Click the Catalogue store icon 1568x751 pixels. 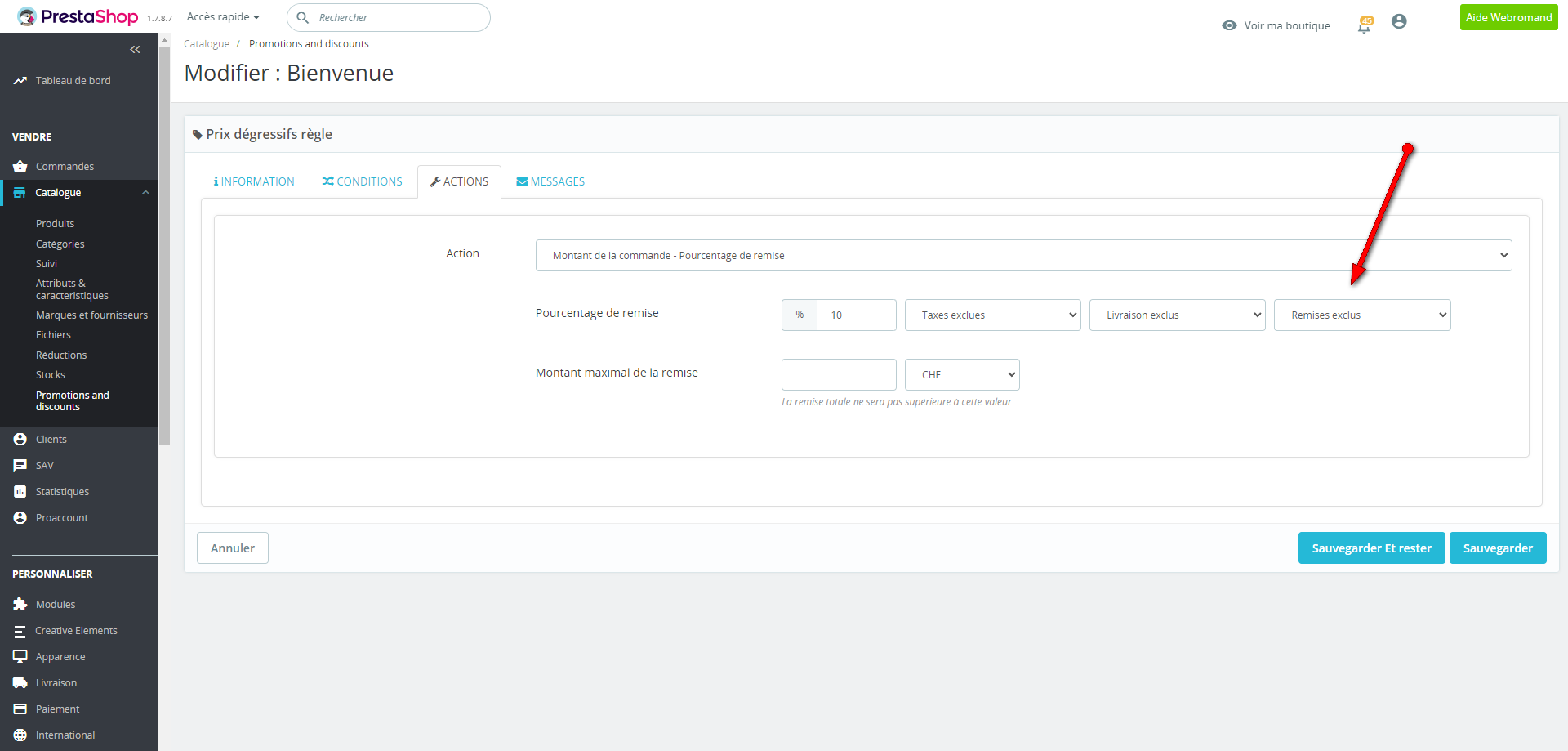click(x=20, y=193)
